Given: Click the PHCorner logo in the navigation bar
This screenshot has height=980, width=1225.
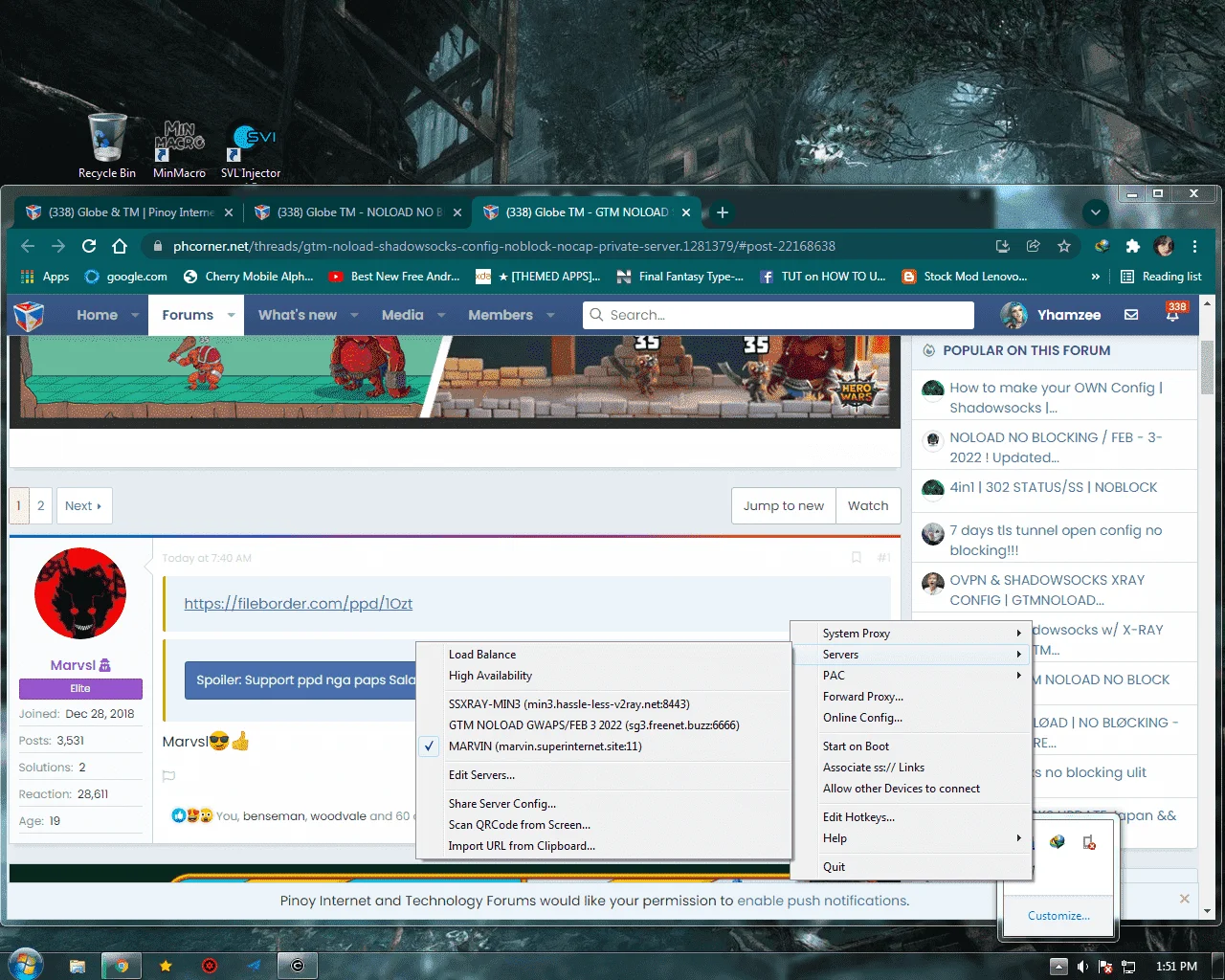Looking at the screenshot, I should coord(29,315).
